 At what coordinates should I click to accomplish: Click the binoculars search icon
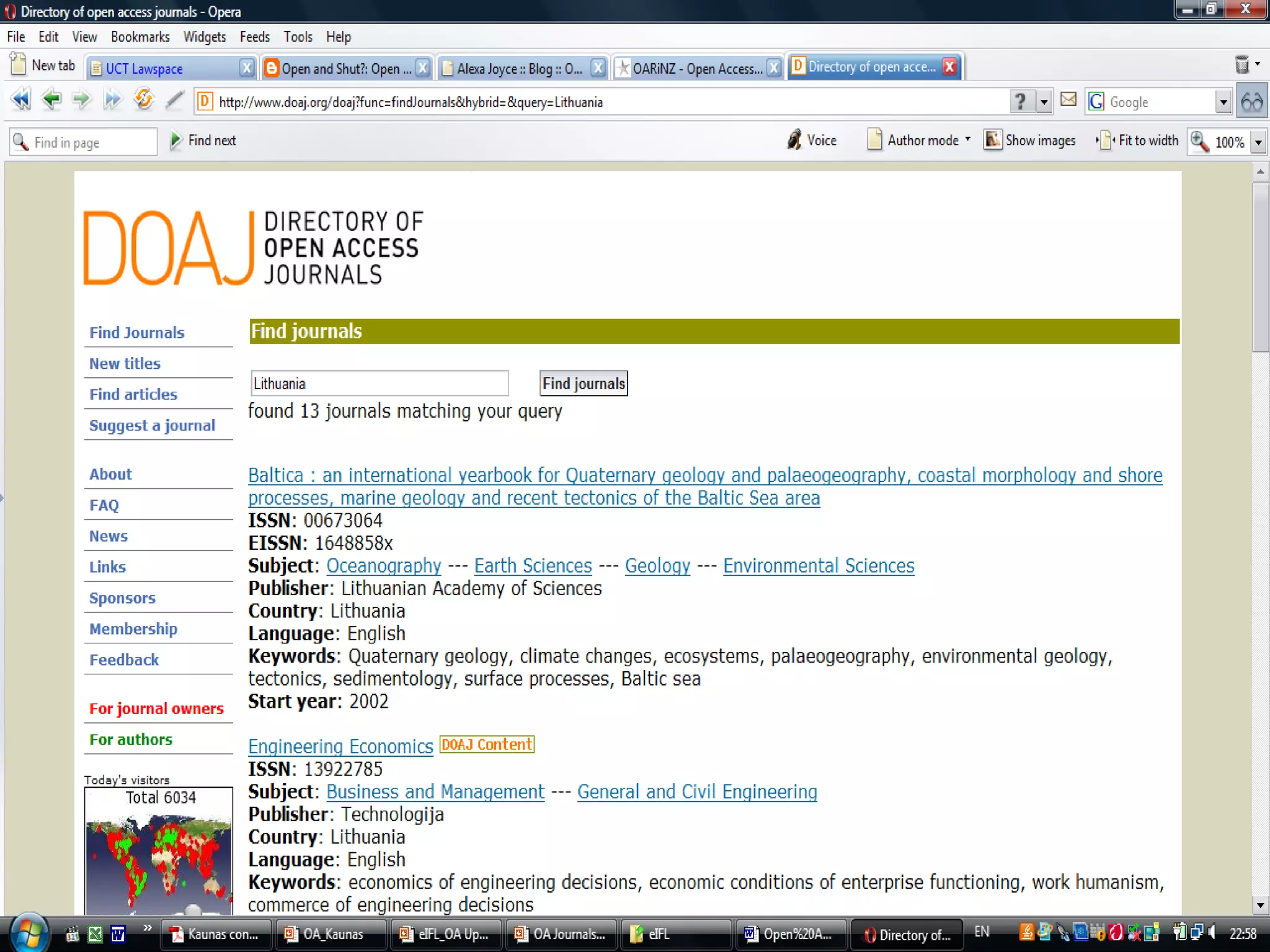click(x=1251, y=102)
